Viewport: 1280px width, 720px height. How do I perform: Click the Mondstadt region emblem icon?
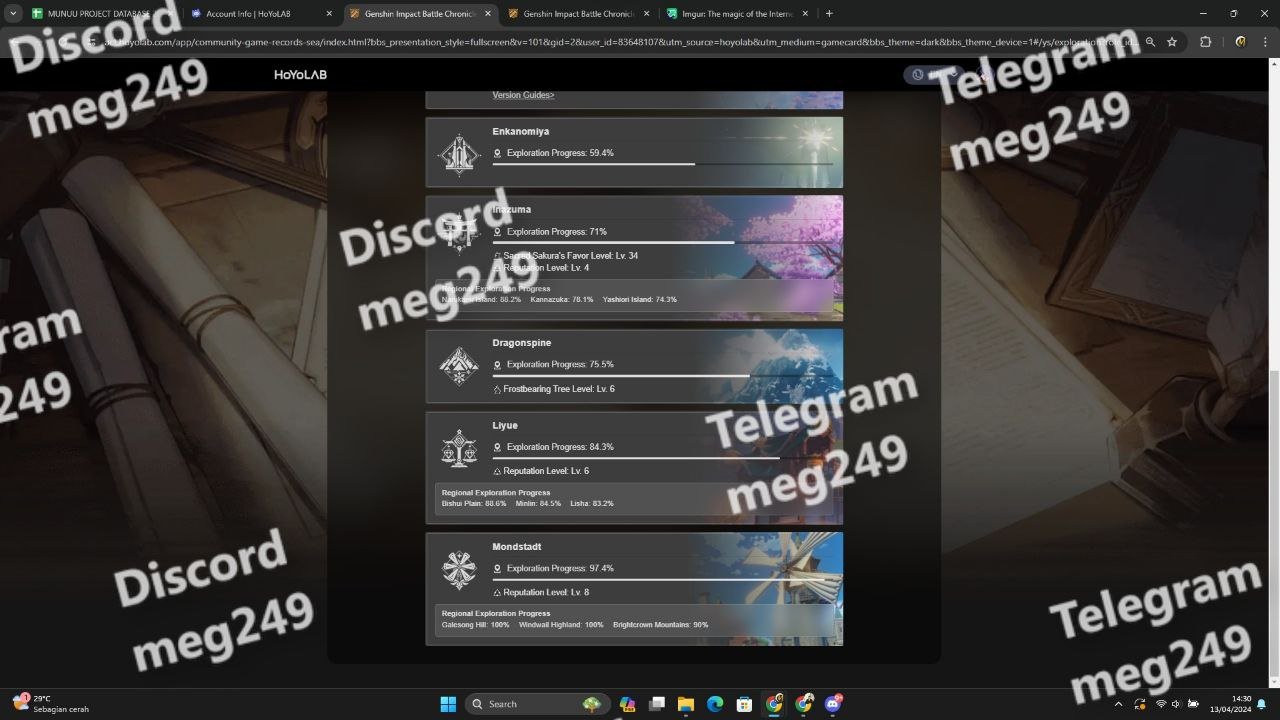[459, 570]
